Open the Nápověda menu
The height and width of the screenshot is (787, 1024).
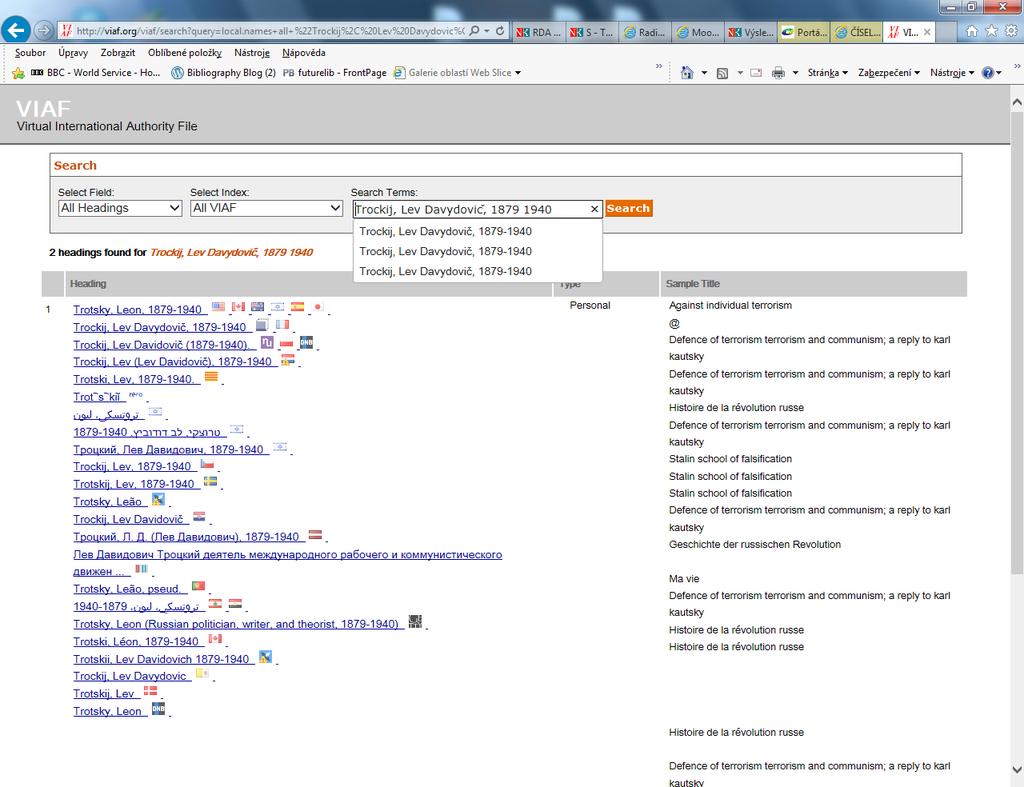tap(304, 53)
